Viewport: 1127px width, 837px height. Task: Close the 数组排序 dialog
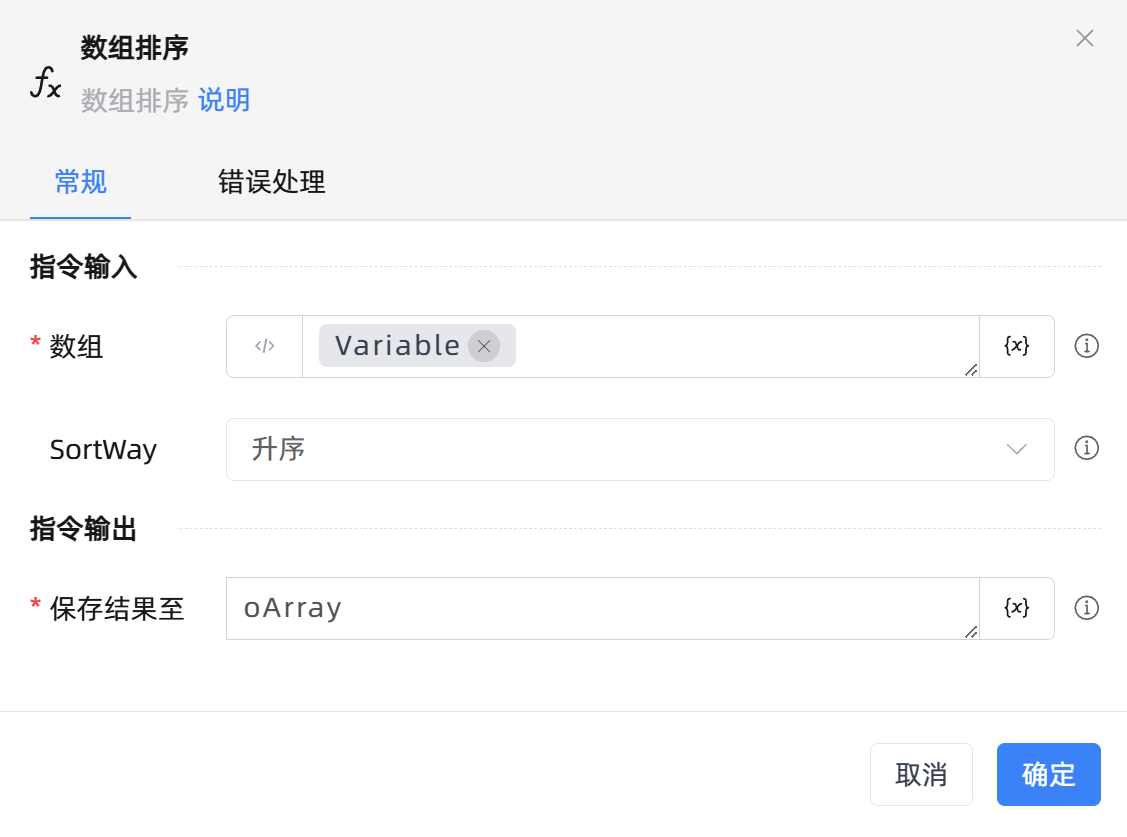pyautogui.click(x=1084, y=39)
